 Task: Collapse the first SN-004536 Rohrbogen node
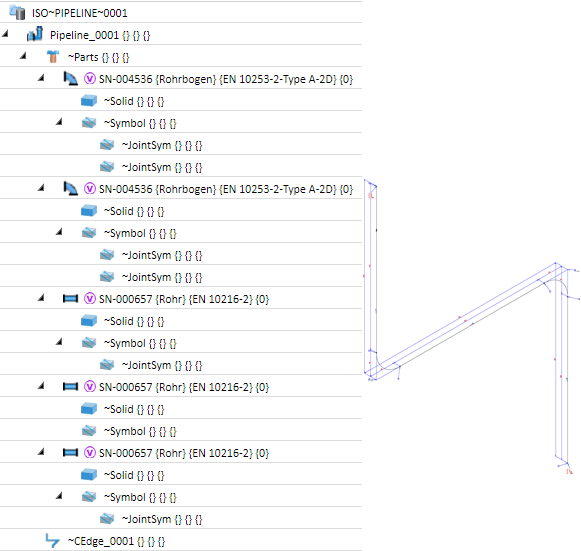pyautogui.click(x=41, y=78)
